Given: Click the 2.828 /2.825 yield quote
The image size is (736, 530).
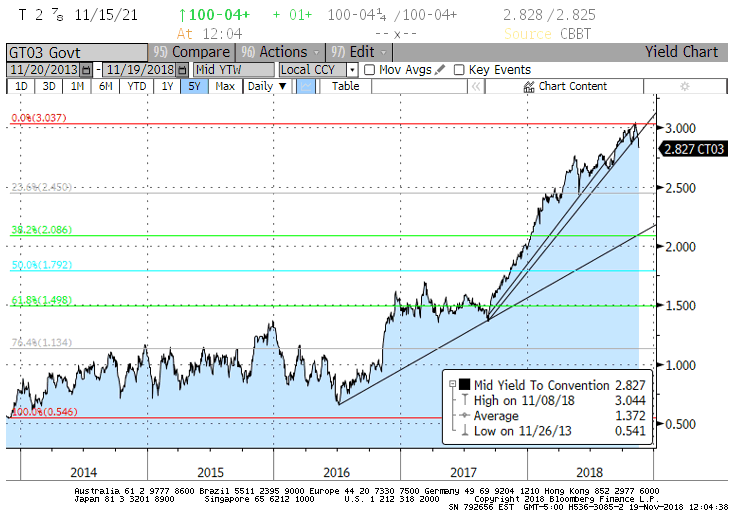Looking at the screenshot, I should pos(549,15).
